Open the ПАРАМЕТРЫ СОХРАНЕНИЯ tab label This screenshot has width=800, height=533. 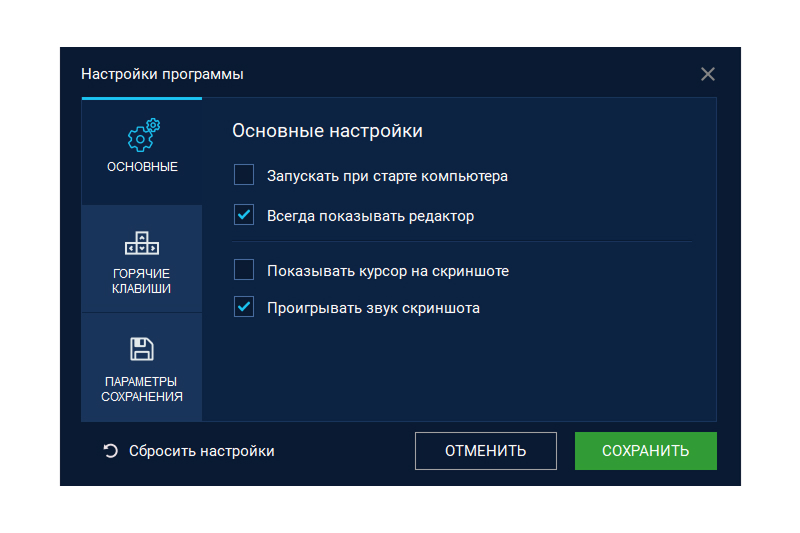142,389
